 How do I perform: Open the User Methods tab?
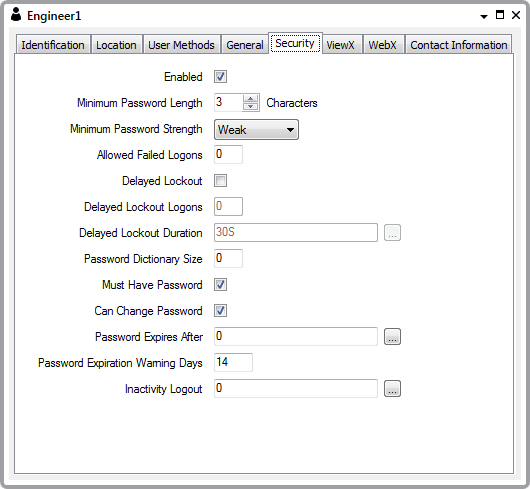(182, 45)
